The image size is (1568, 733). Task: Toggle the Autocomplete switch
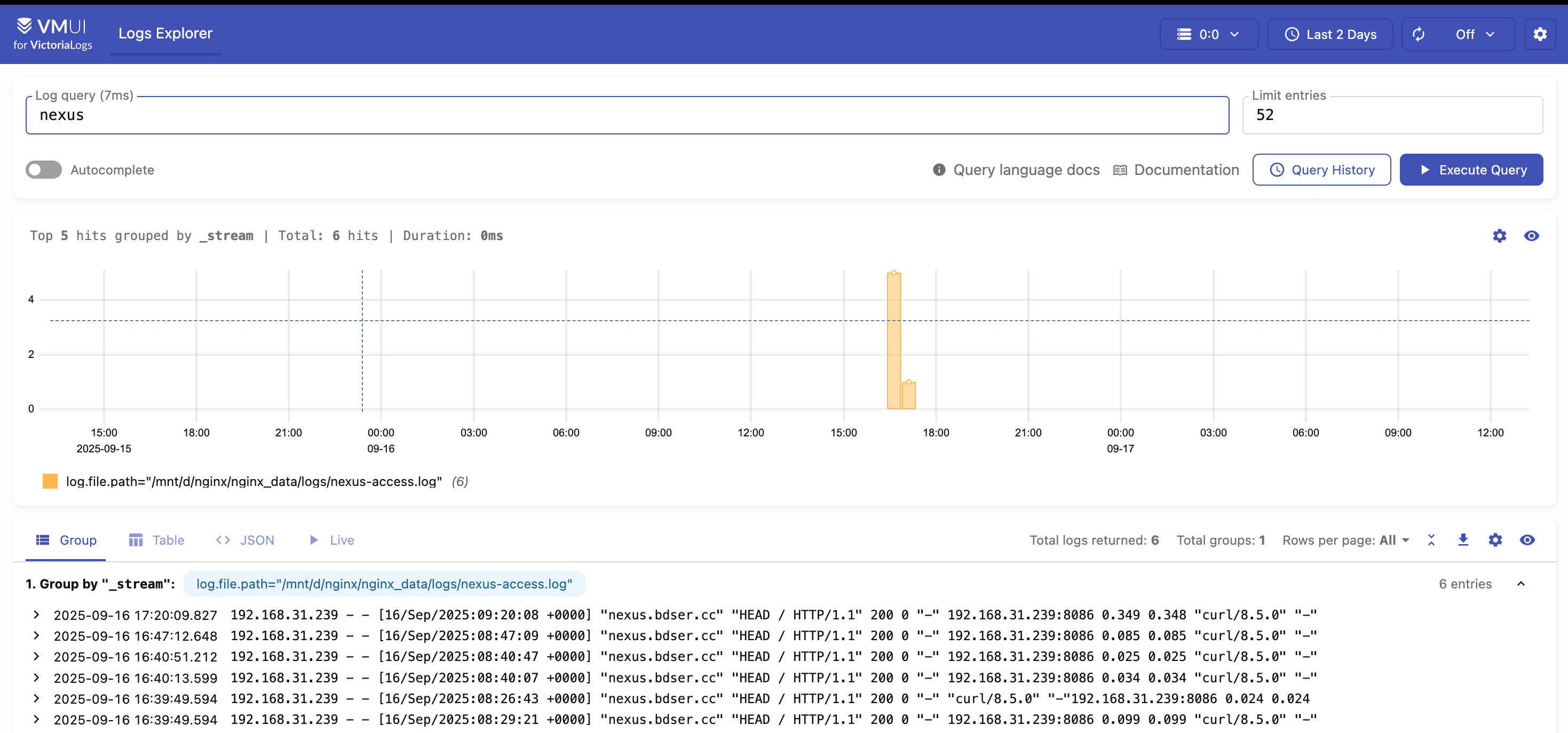coord(44,170)
